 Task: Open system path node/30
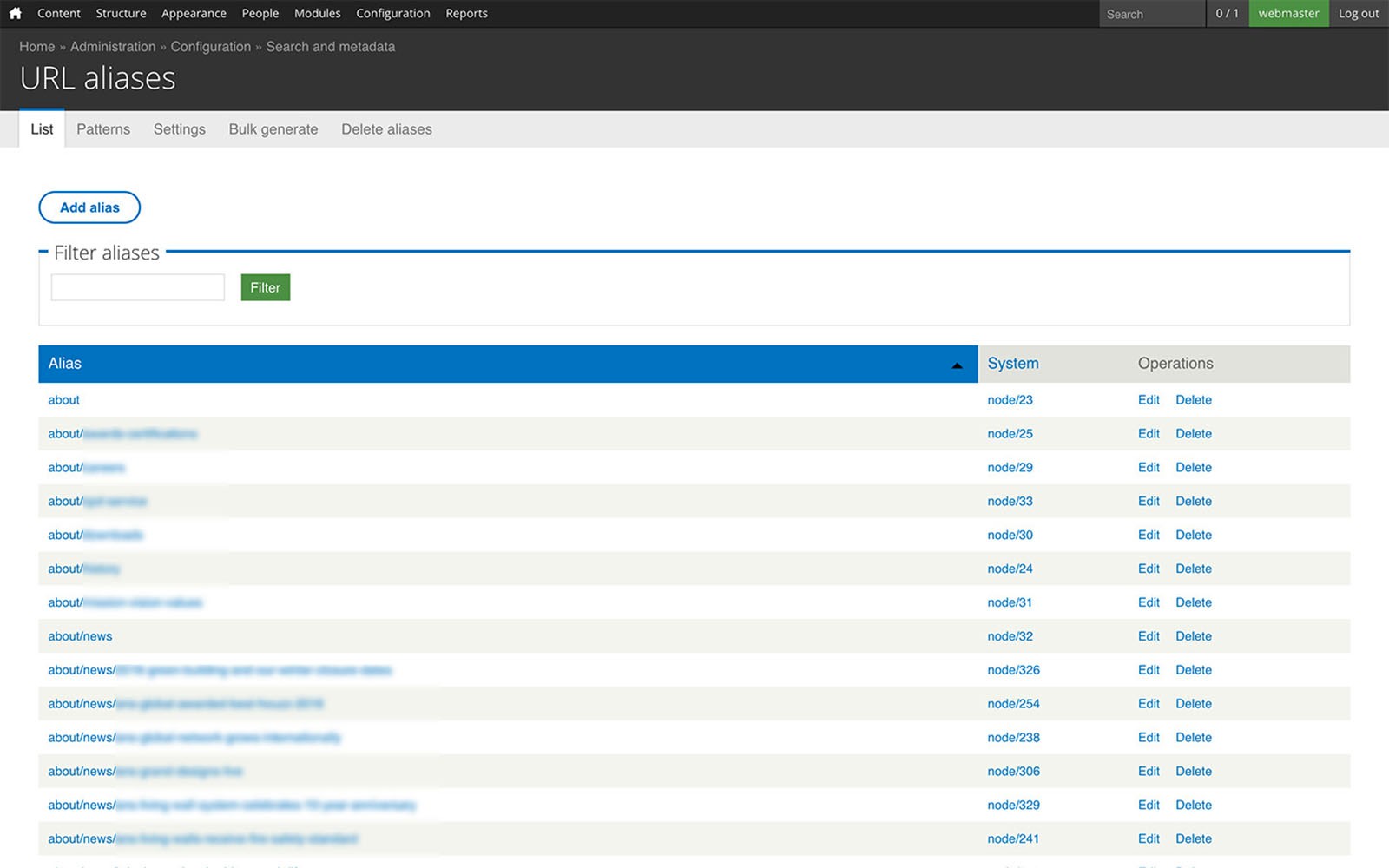pos(1010,536)
